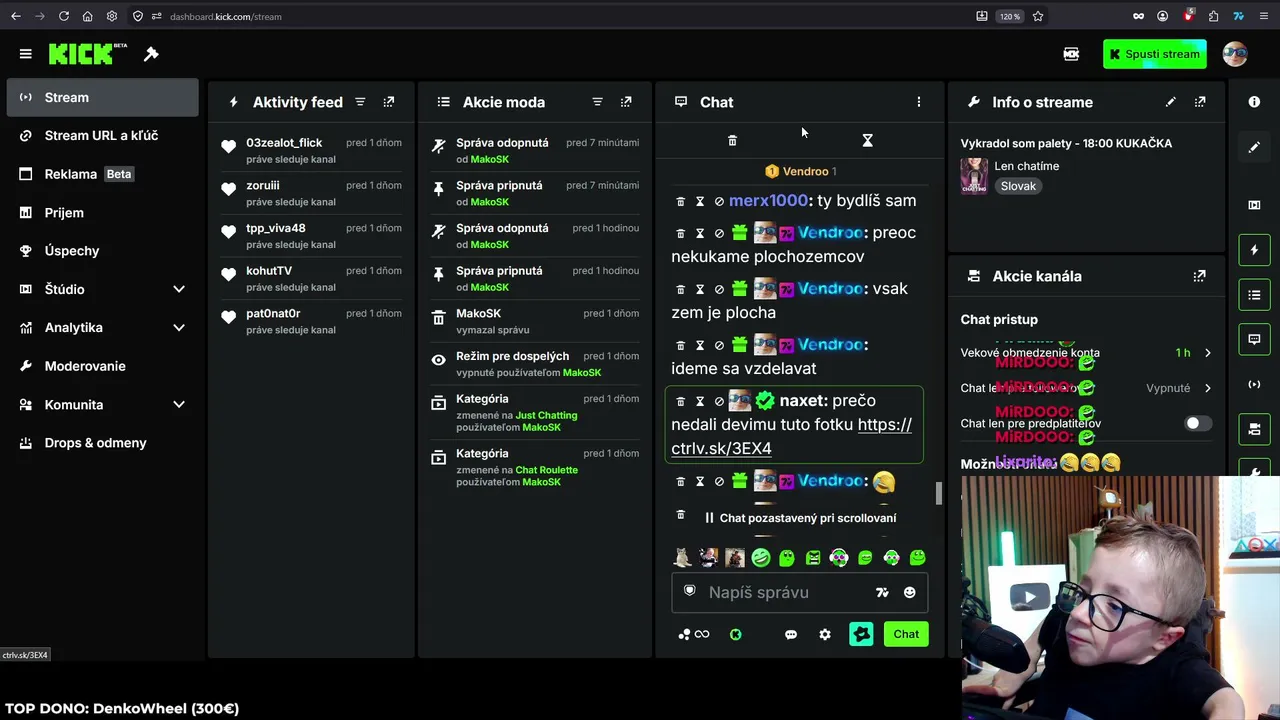1280x720 pixels.
Task: Click the info icon in right rail
Action: pos(1254,102)
